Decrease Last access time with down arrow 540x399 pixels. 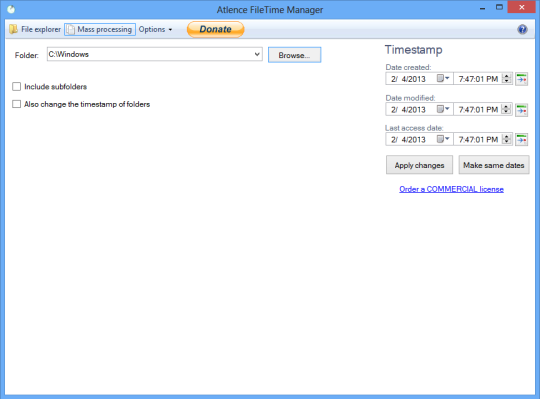pos(507,142)
